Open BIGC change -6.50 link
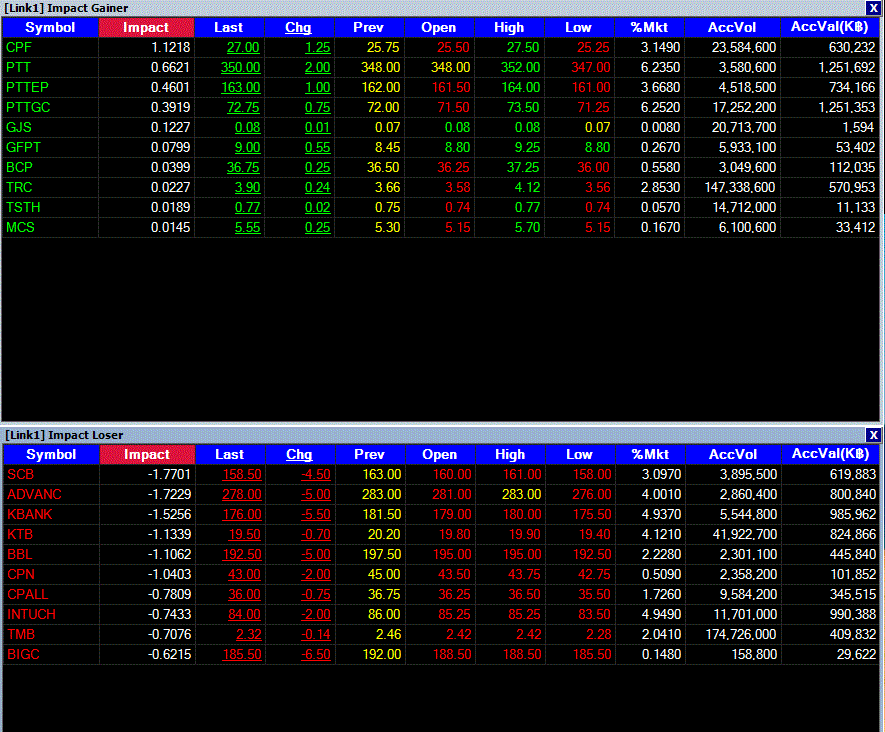 tap(316, 655)
